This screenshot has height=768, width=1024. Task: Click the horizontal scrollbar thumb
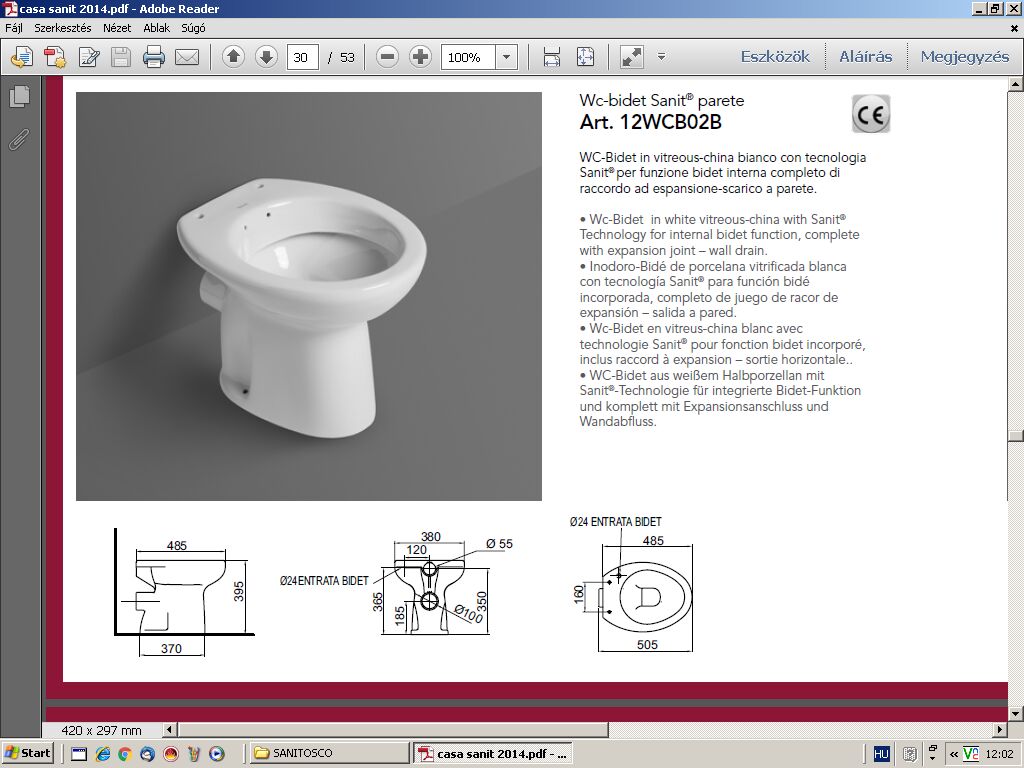pos(393,729)
